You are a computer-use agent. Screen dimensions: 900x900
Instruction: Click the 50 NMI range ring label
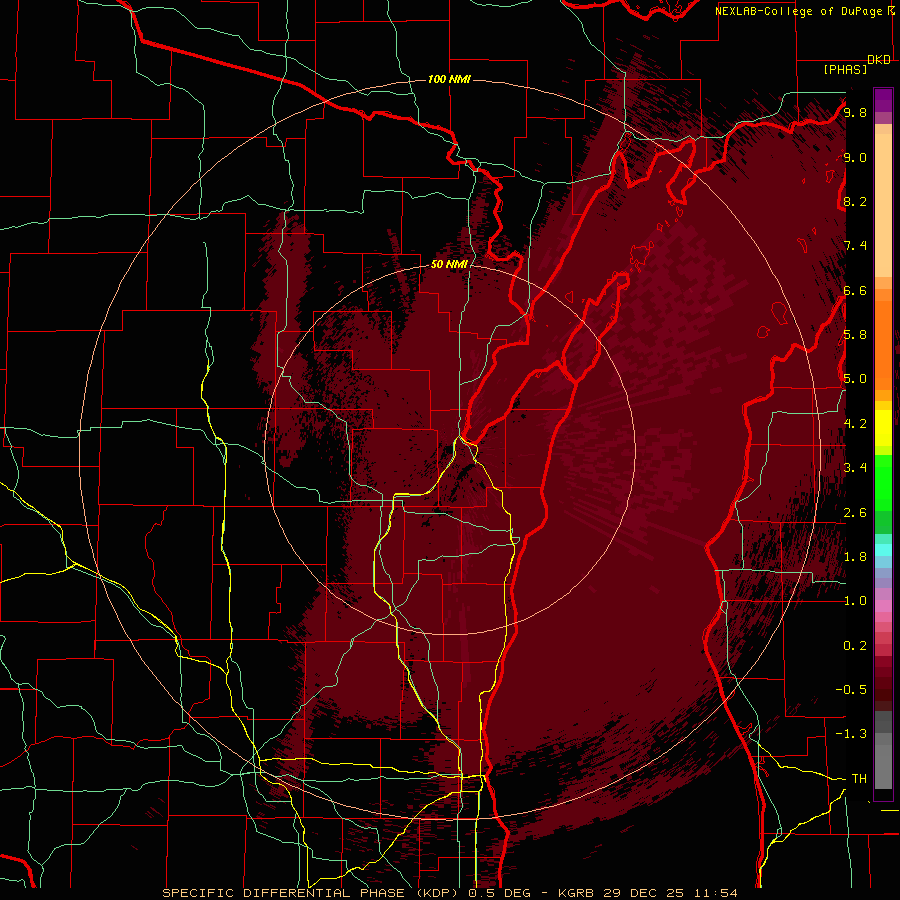[449, 264]
